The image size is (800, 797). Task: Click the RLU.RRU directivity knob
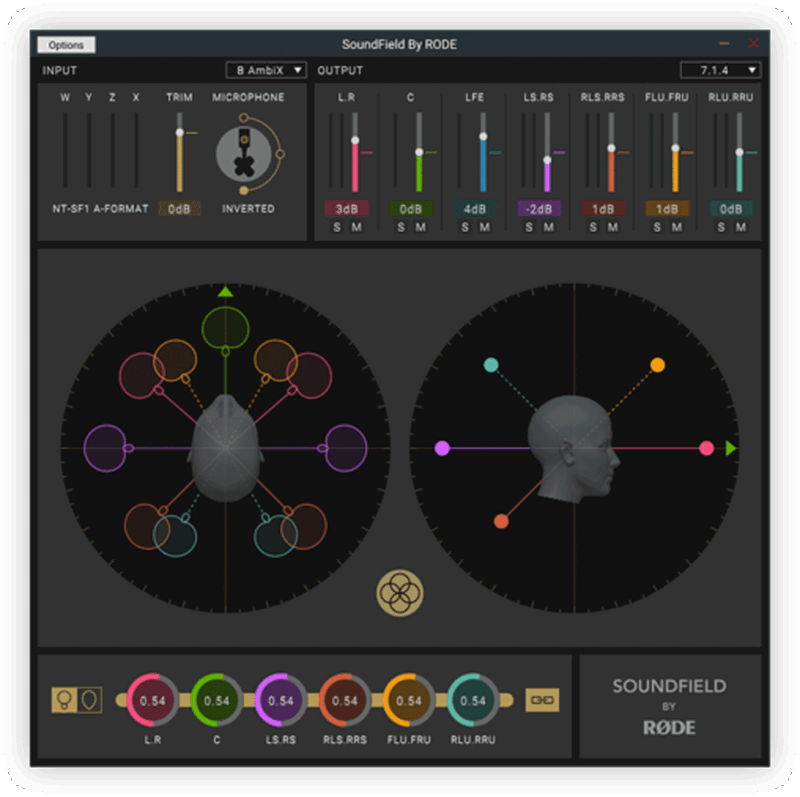tap(473, 701)
